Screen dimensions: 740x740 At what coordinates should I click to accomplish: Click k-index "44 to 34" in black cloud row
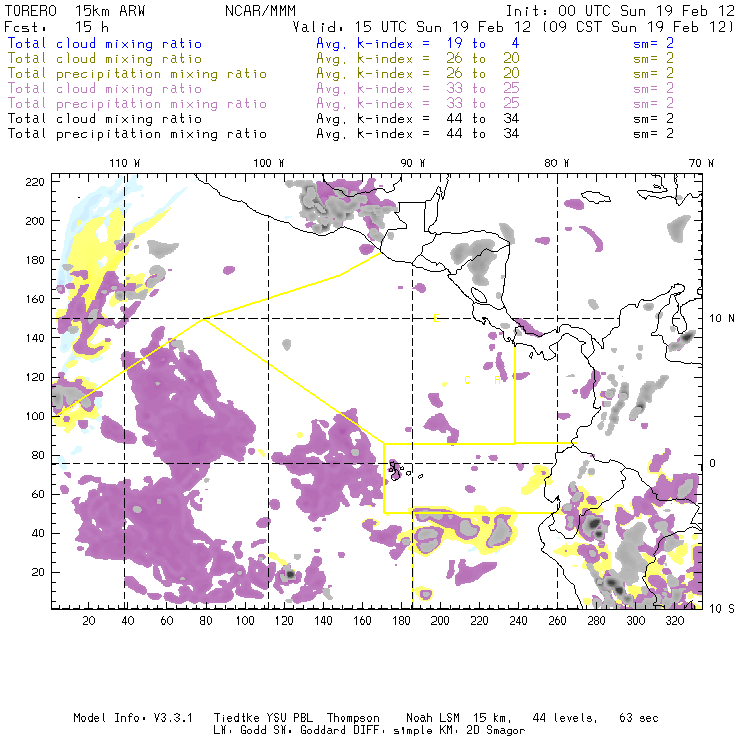[x=483, y=118]
